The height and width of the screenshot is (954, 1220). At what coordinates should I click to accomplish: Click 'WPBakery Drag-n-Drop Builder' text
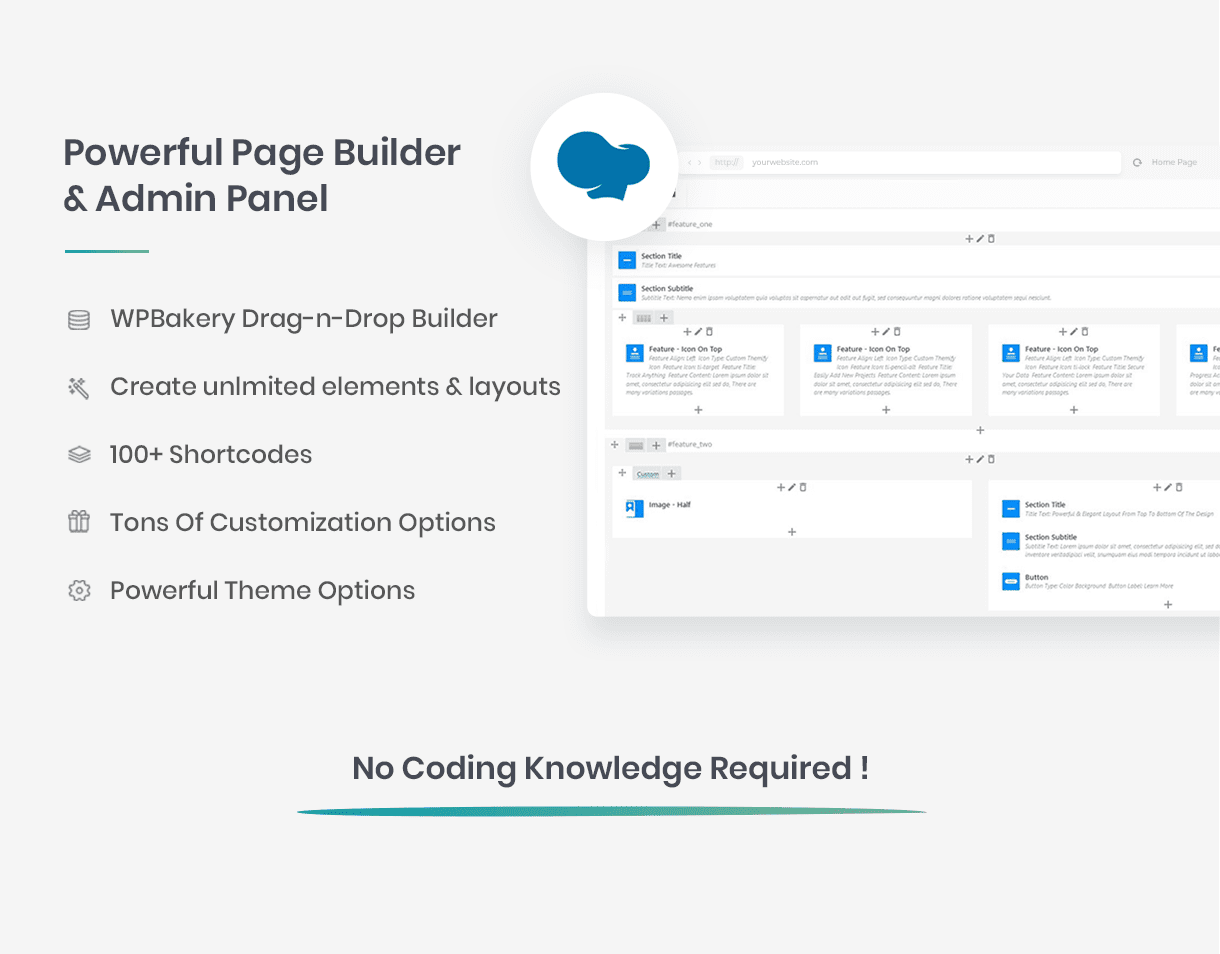pos(304,319)
